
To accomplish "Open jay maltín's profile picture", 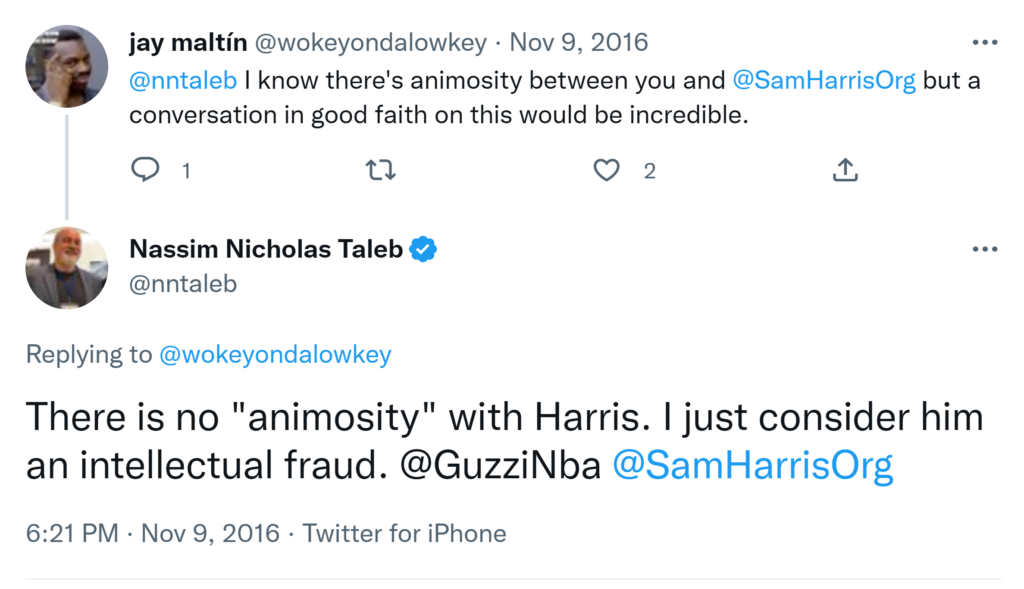I will (x=66, y=66).
